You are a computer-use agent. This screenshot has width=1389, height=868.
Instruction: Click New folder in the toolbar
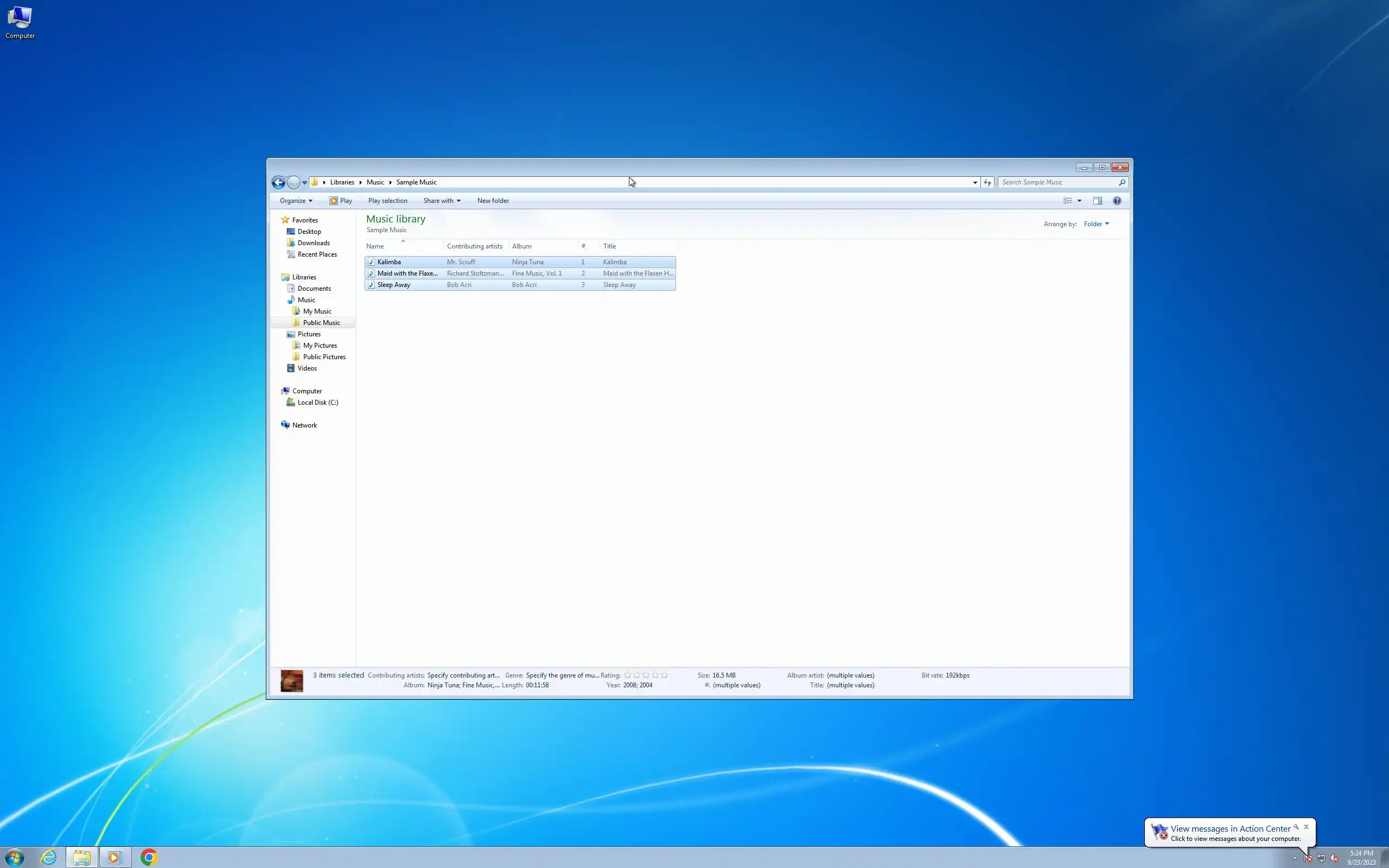tap(493, 201)
